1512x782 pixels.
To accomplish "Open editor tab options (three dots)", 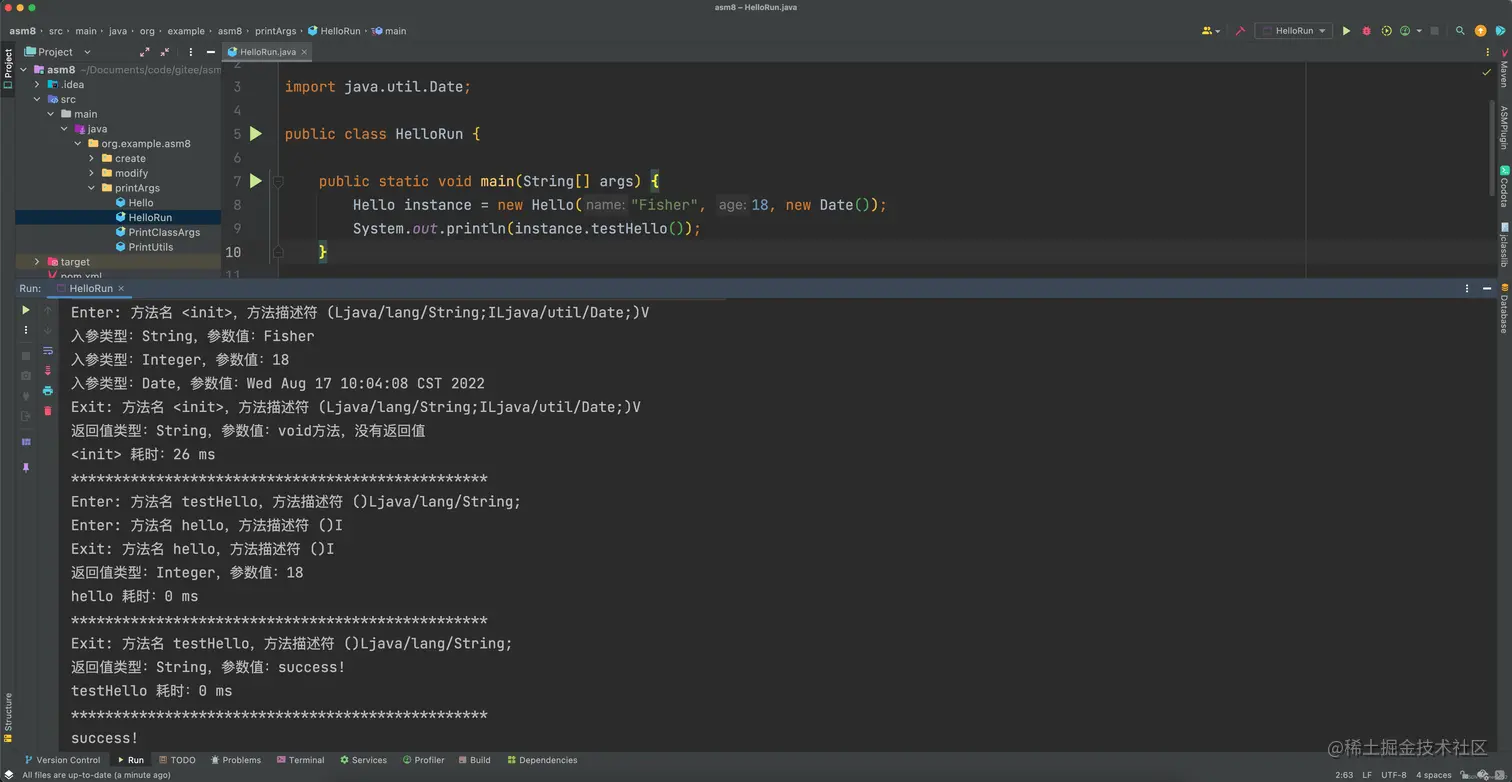I will tap(1489, 52).
